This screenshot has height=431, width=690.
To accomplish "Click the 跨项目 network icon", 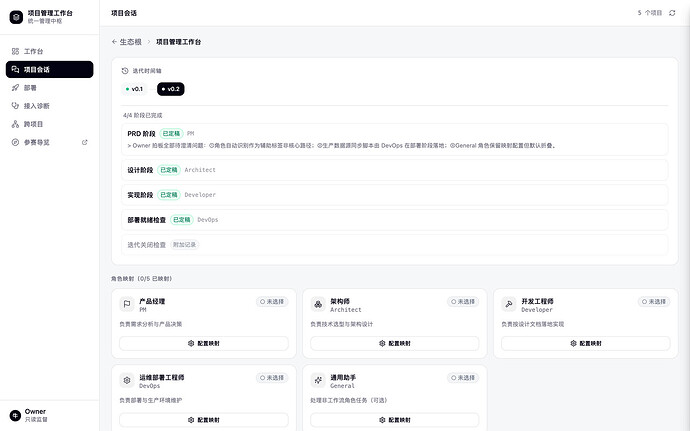I will coord(15,124).
